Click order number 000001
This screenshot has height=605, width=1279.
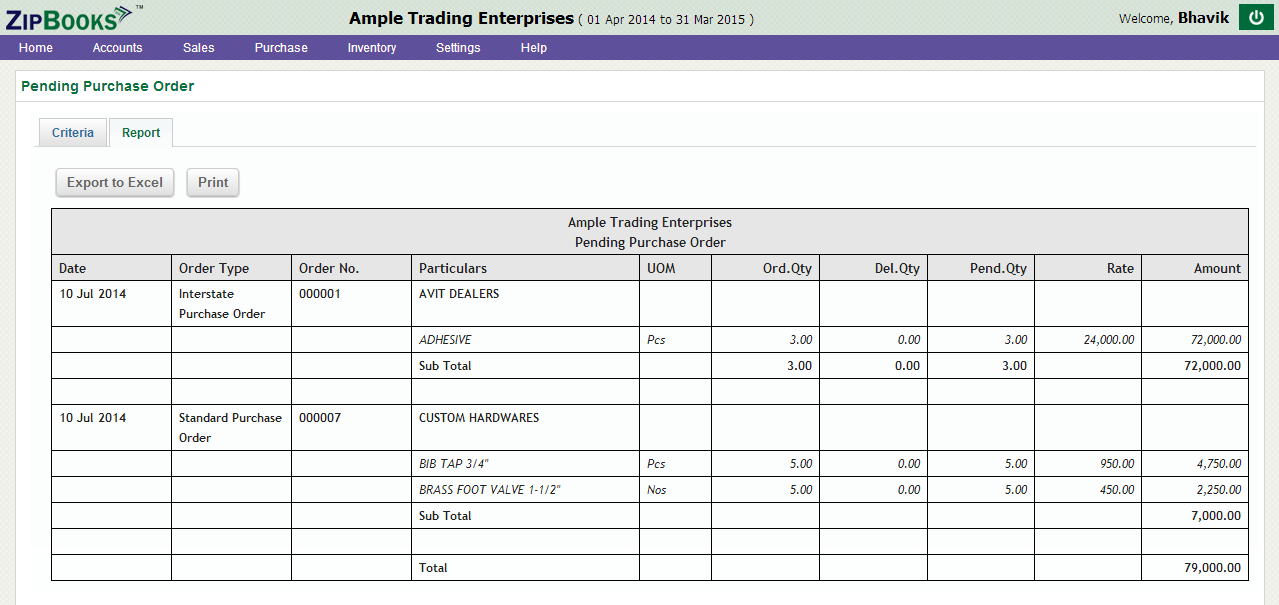click(x=320, y=294)
